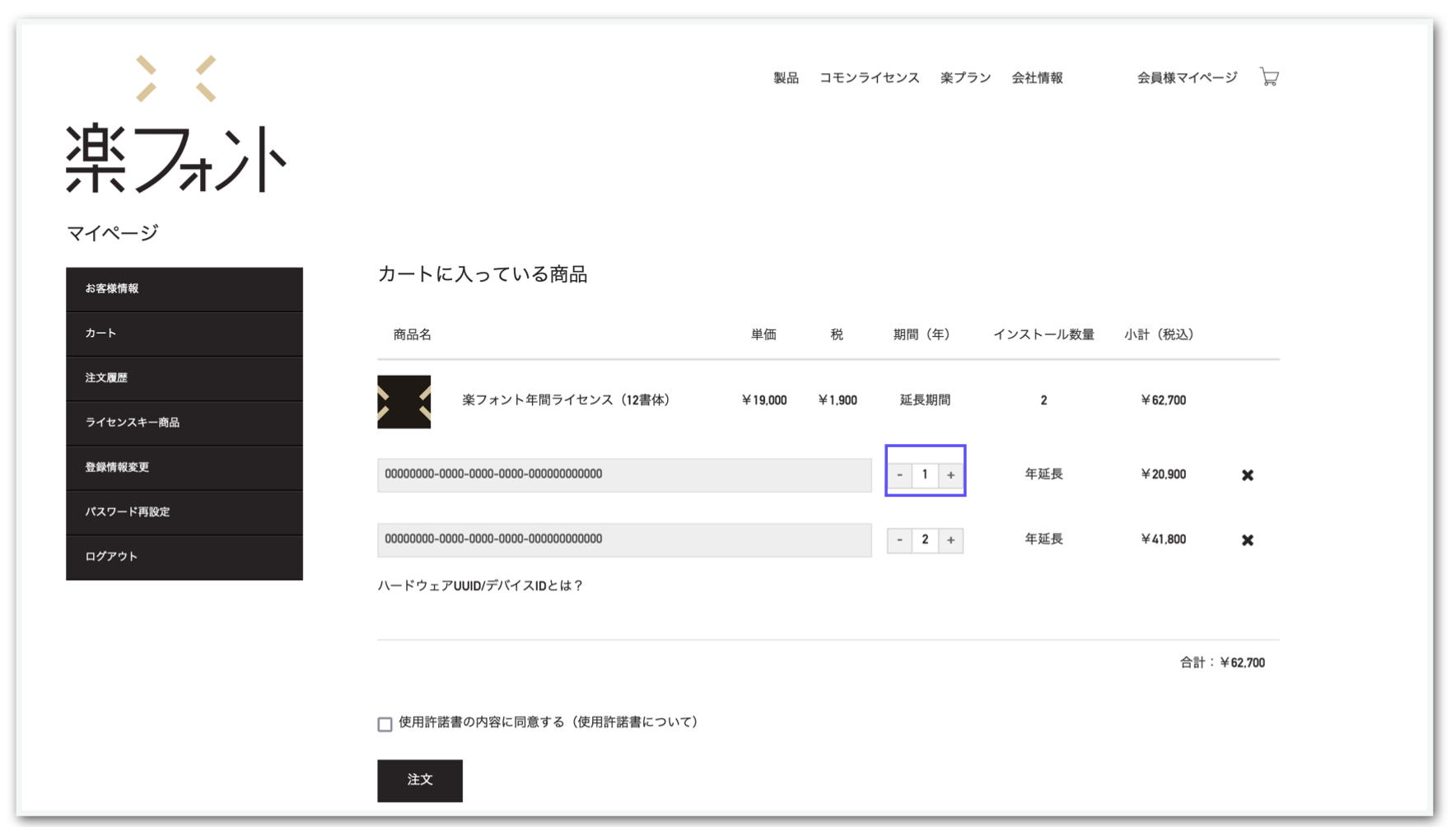This screenshot has width=1456, height=827.
Task: Select ライセンスキー商品 sidebar item
Action: [184, 423]
